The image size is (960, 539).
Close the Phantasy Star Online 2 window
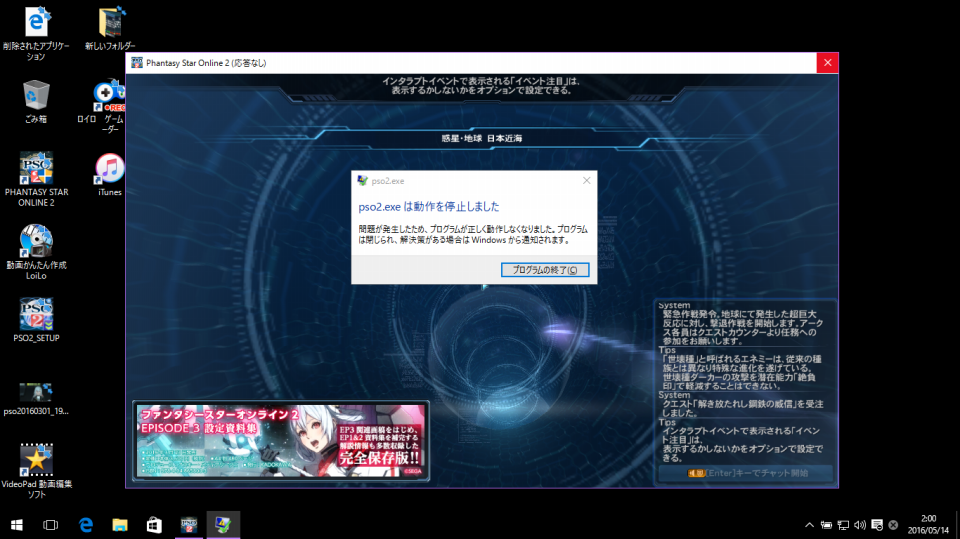[x=827, y=63]
